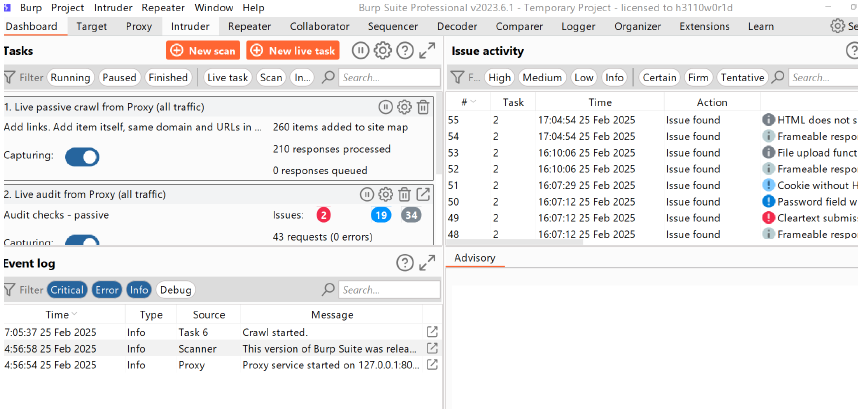Click the Tasks list vertical scrollbar
Screen dimensions: 862x413
pos(439,135)
